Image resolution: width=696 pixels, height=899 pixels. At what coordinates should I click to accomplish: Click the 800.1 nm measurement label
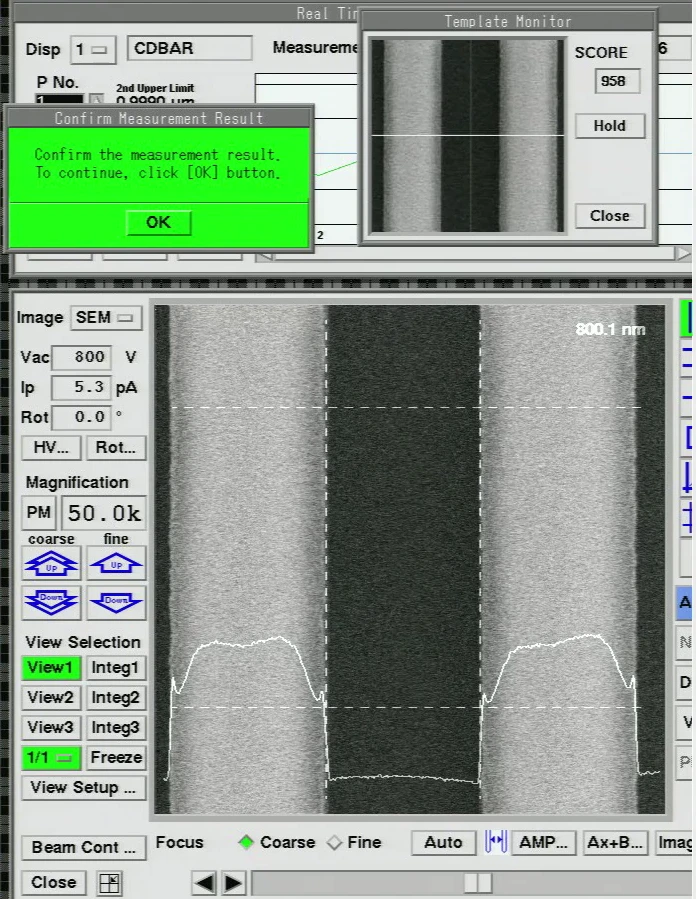[x=610, y=330]
